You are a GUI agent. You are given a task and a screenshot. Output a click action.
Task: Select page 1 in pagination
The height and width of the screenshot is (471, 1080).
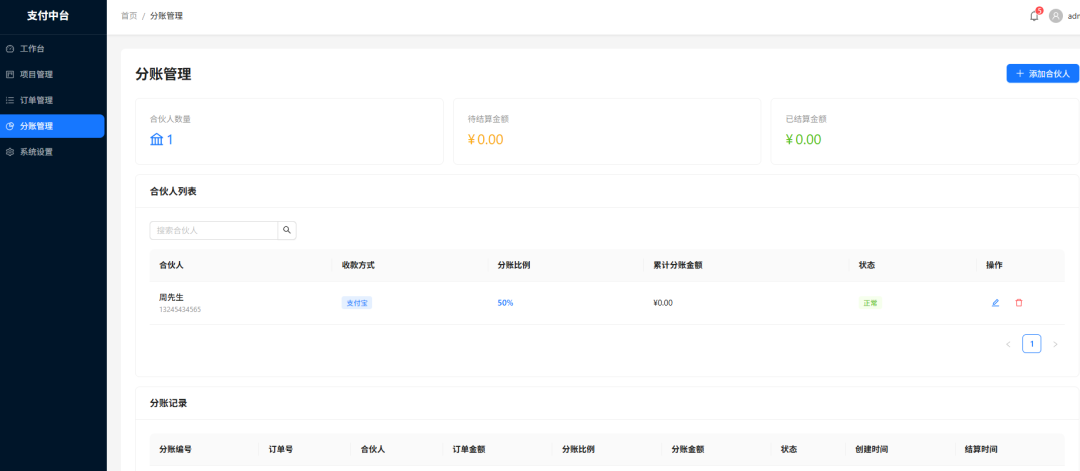point(1031,344)
